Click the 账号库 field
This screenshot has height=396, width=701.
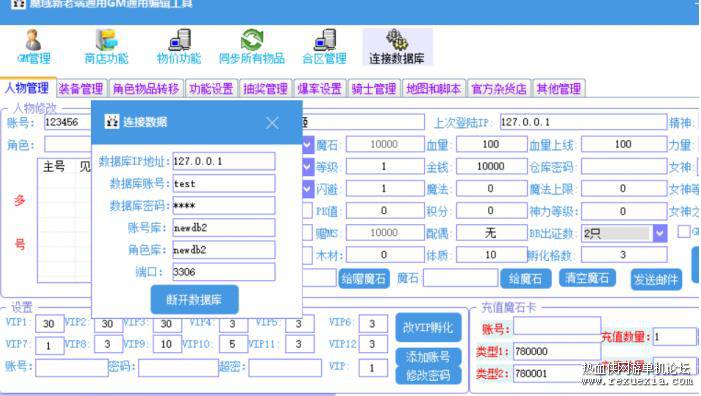tap(224, 227)
